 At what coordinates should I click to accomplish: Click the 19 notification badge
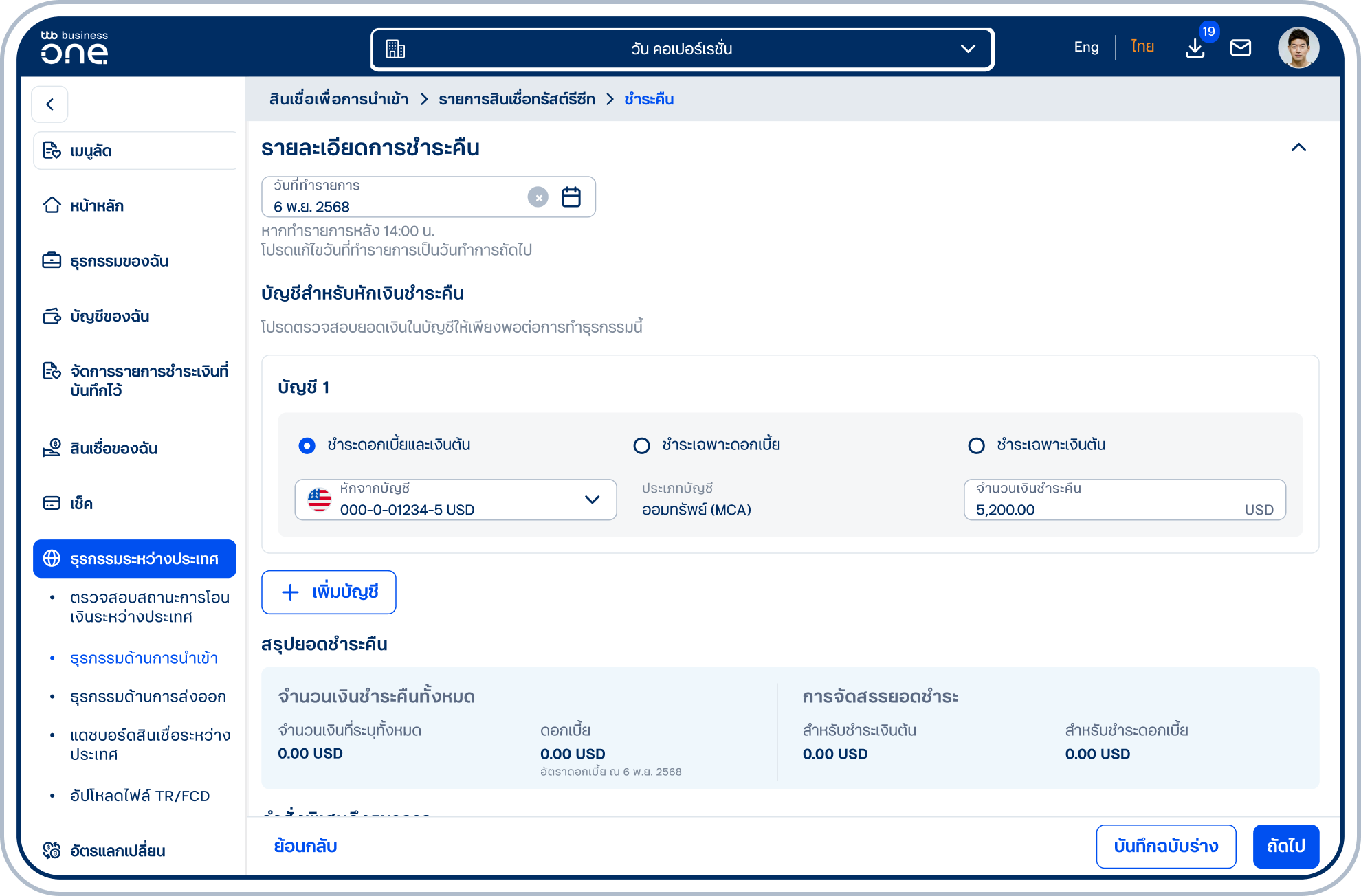tap(1208, 32)
